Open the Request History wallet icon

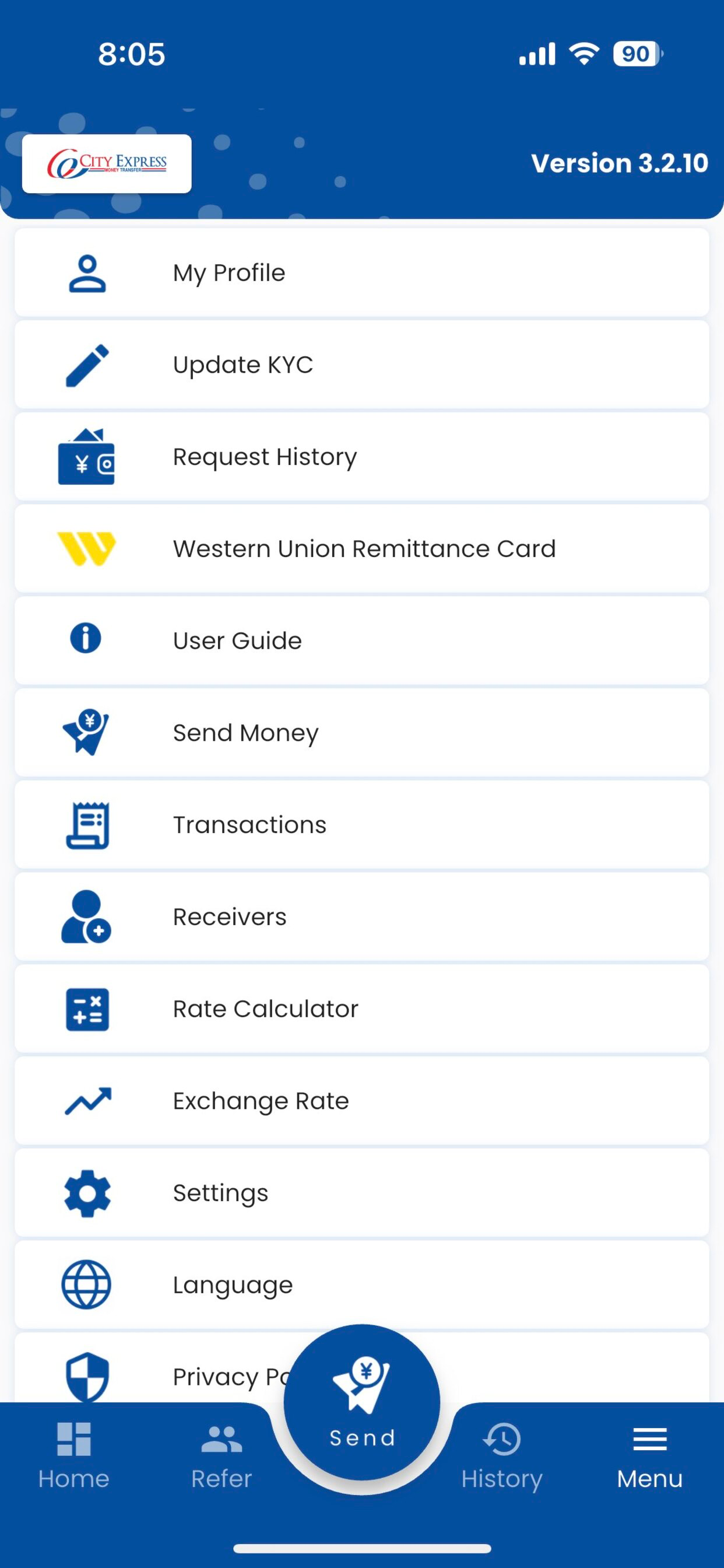tap(86, 457)
